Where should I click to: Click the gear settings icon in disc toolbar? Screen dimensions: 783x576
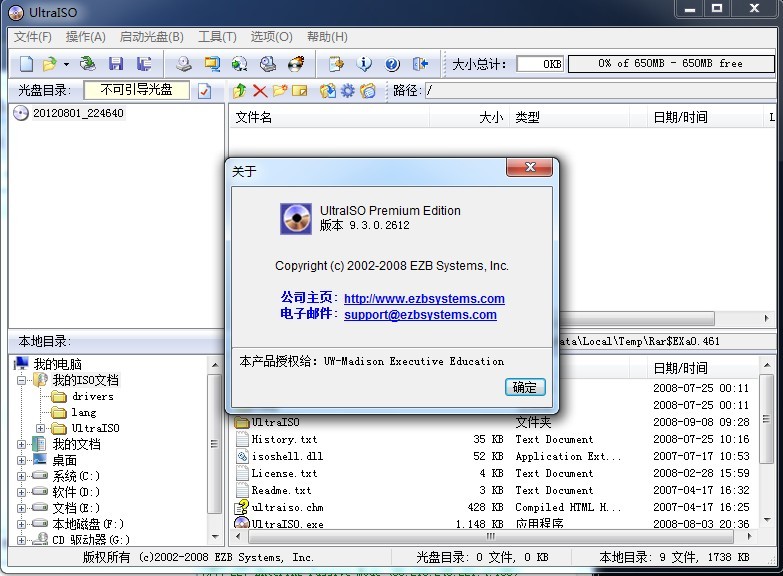(x=347, y=91)
